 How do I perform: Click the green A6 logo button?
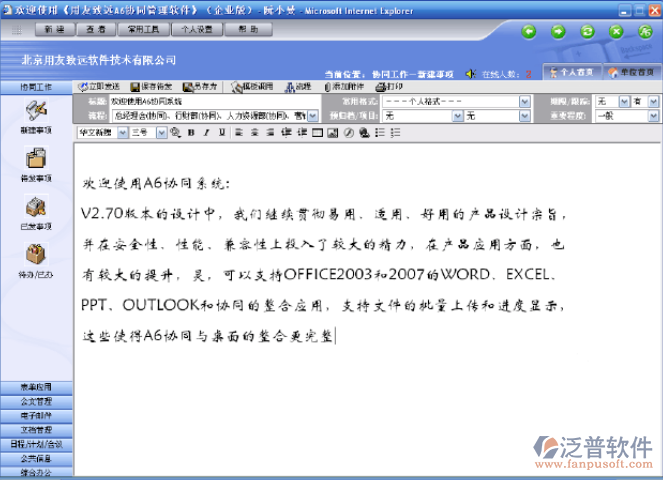645,31
